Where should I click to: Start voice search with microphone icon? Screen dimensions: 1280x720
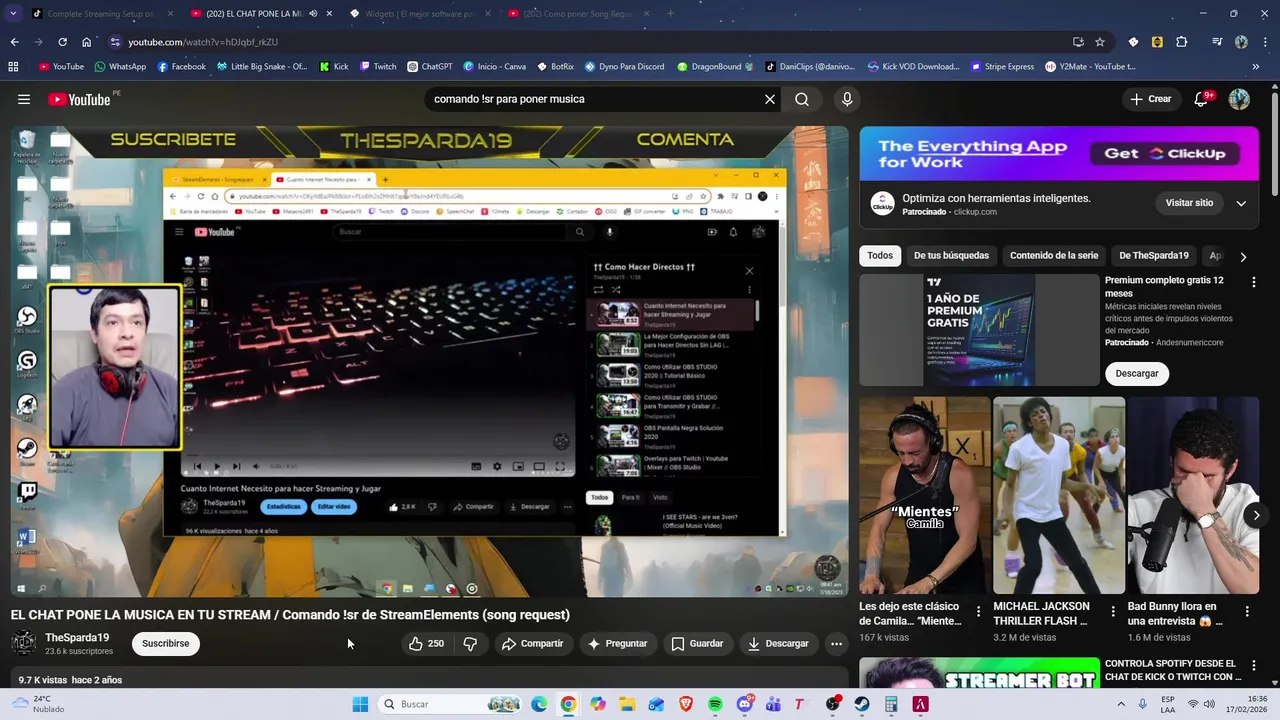[847, 99]
